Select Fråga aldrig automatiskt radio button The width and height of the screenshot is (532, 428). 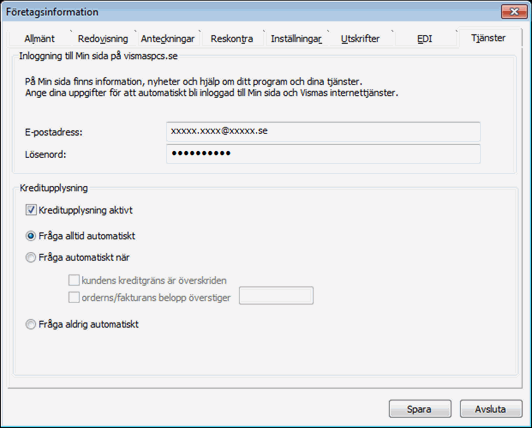click(x=31, y=324)
